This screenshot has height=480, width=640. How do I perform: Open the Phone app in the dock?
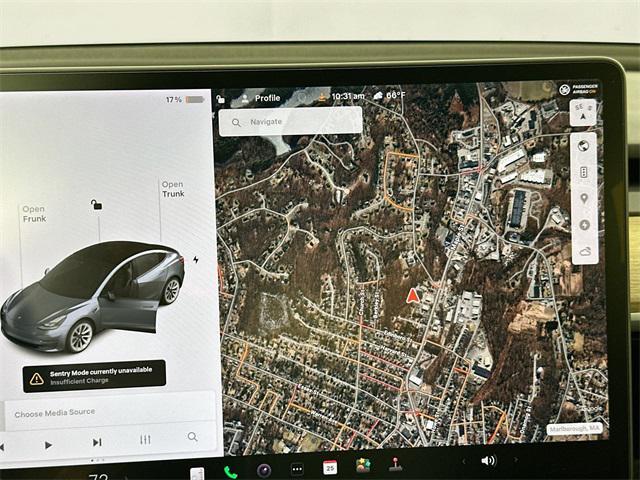(x=231, y=472)
